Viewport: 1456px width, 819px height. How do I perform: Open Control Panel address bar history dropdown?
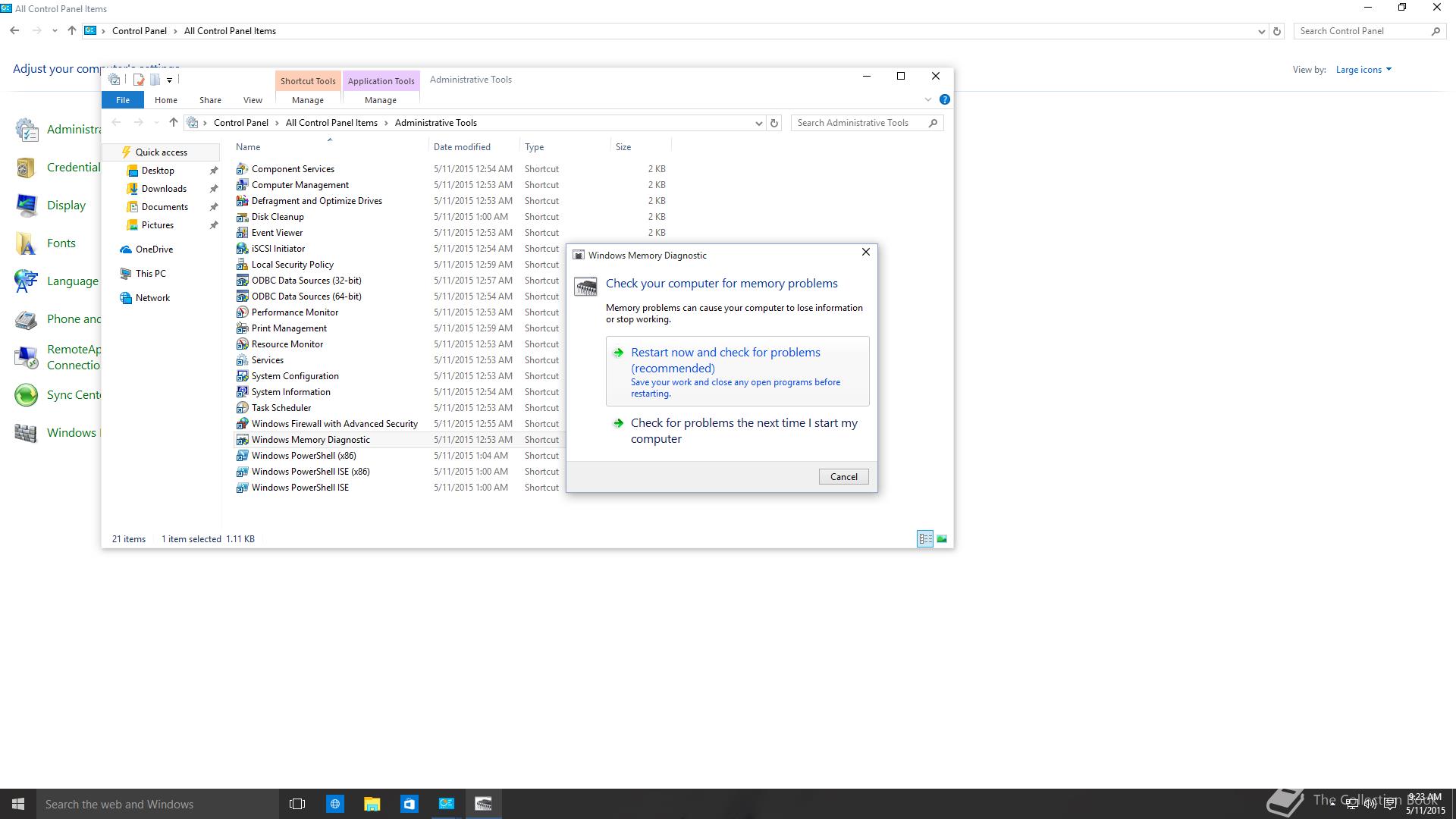click(1261, 31)
